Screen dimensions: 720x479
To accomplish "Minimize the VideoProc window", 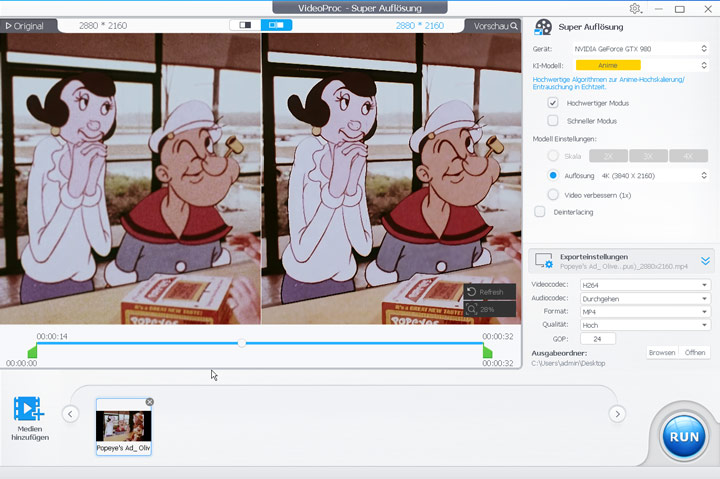I will [658, 9].
